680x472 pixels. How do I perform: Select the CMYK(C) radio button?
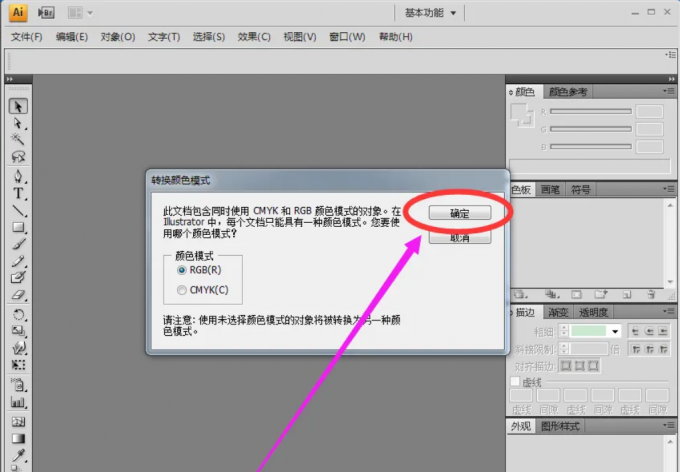click(182, 290)
